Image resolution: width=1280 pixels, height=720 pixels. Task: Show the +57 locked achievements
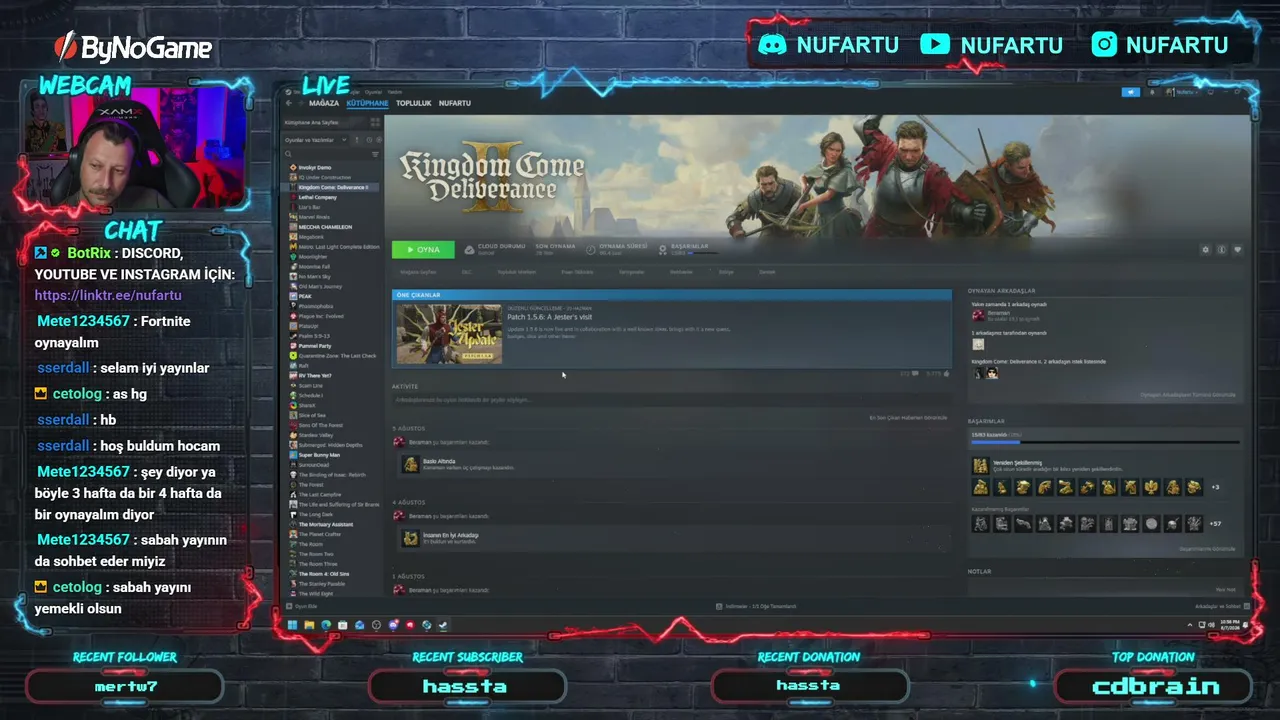tap(1215, 524)
